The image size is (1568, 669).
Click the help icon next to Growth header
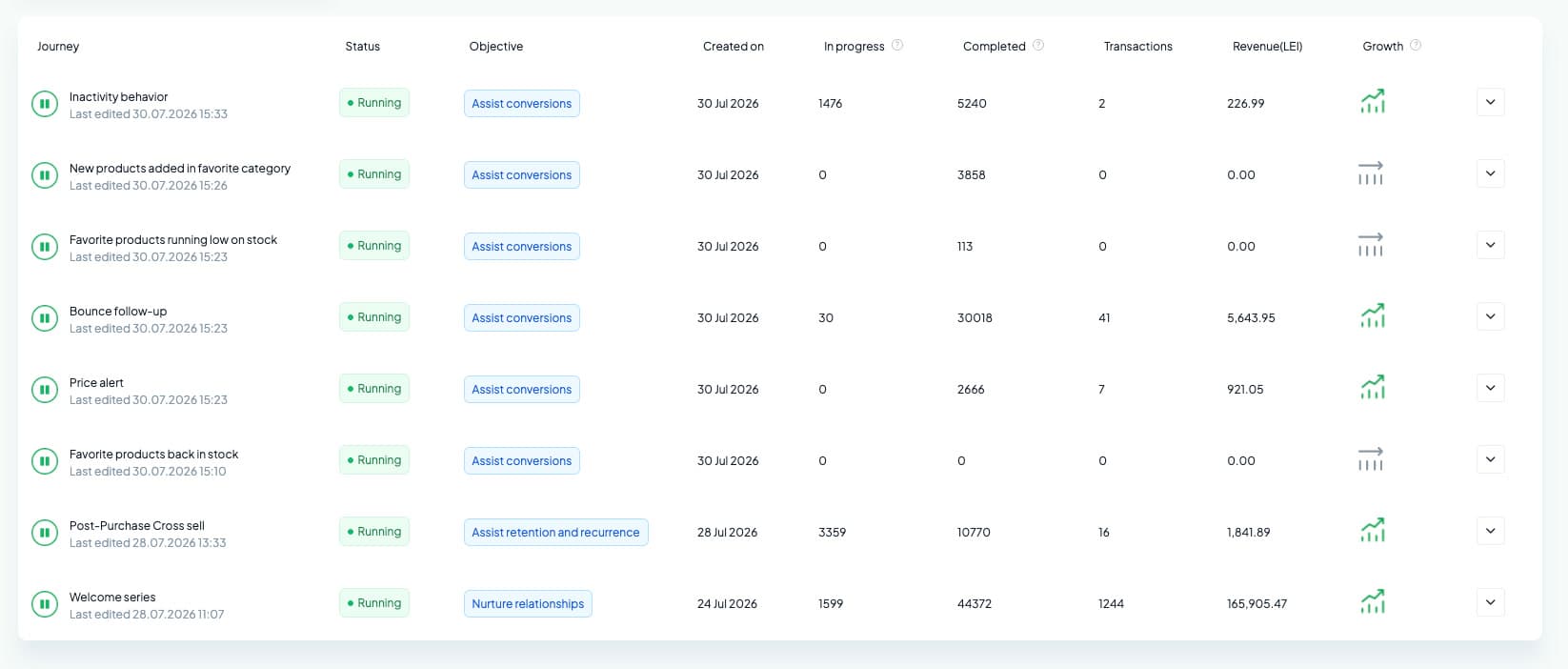click(1416, 45)
